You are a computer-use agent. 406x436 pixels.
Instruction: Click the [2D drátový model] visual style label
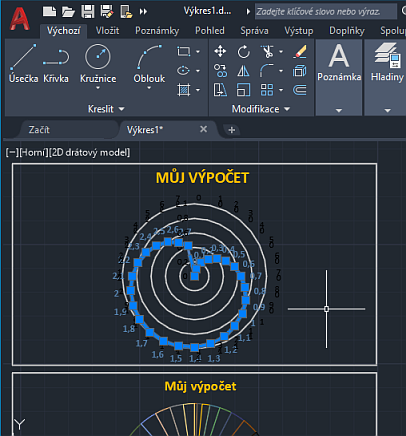(89, 153)
